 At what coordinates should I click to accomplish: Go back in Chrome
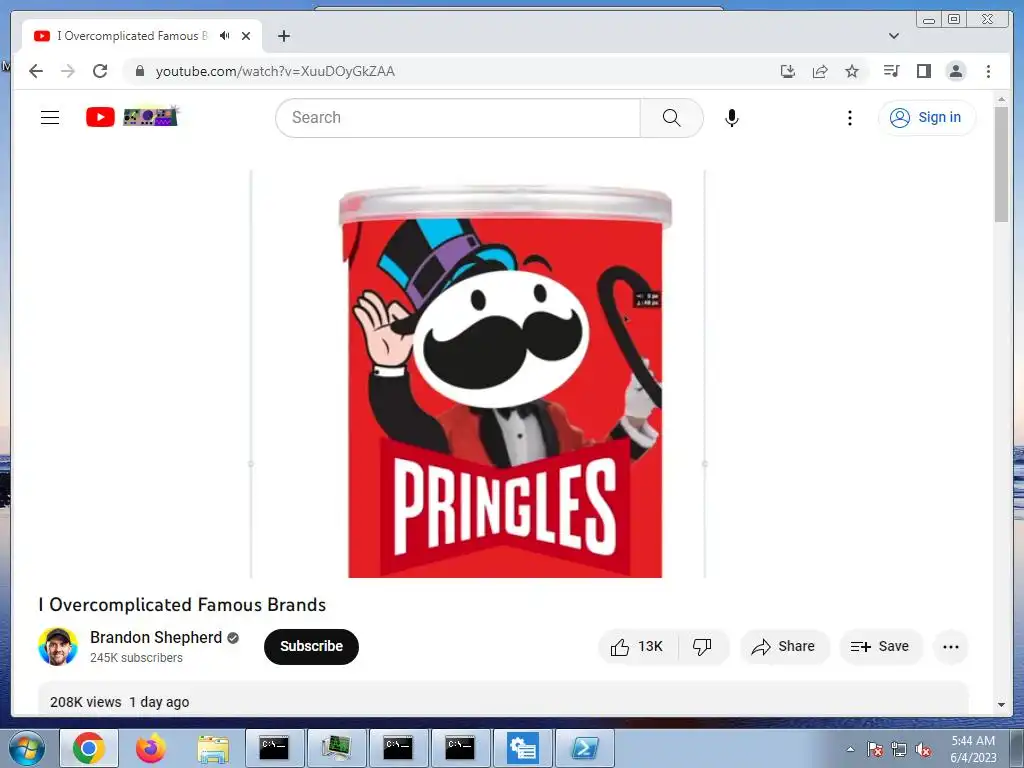(x=36, y=71)
